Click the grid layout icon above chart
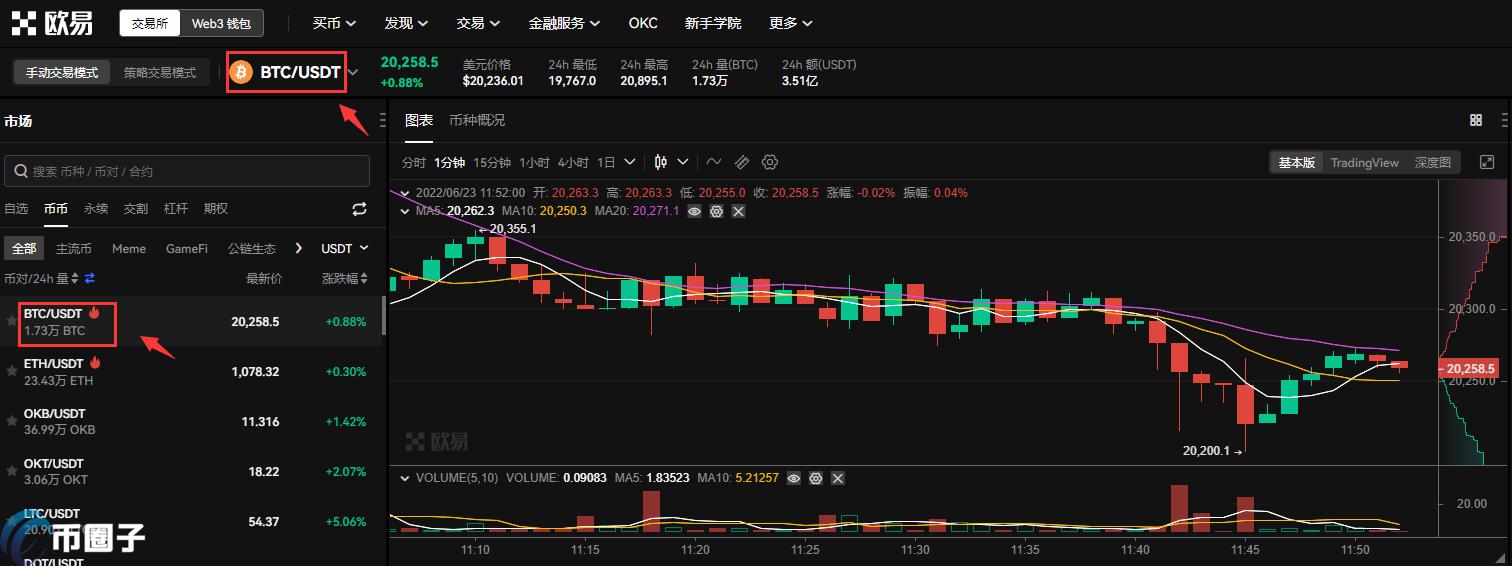1512x566 pixels. click(x=1476, y=120)
